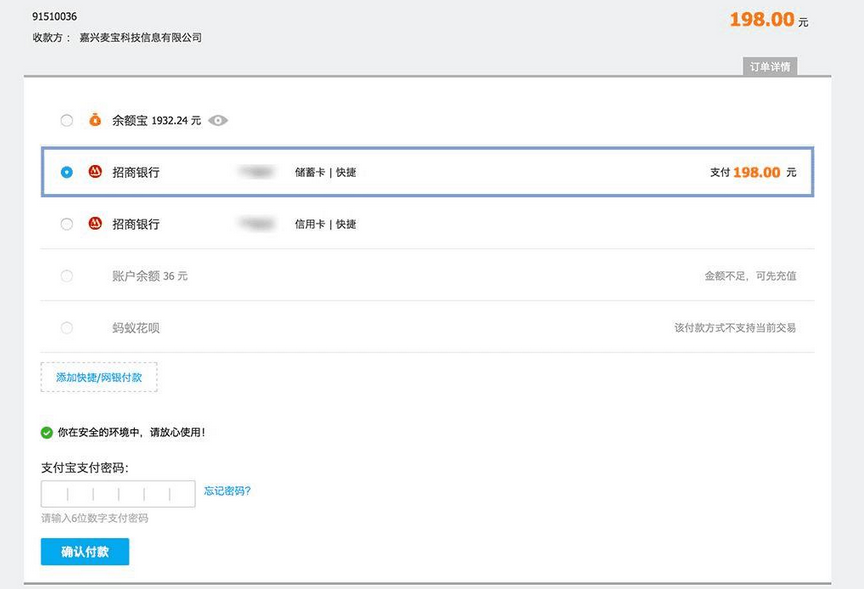Screen dimensions: 864x589
Task: Click the 储蓄卡 | 快捷 label
Action: (x=325, y=172)
